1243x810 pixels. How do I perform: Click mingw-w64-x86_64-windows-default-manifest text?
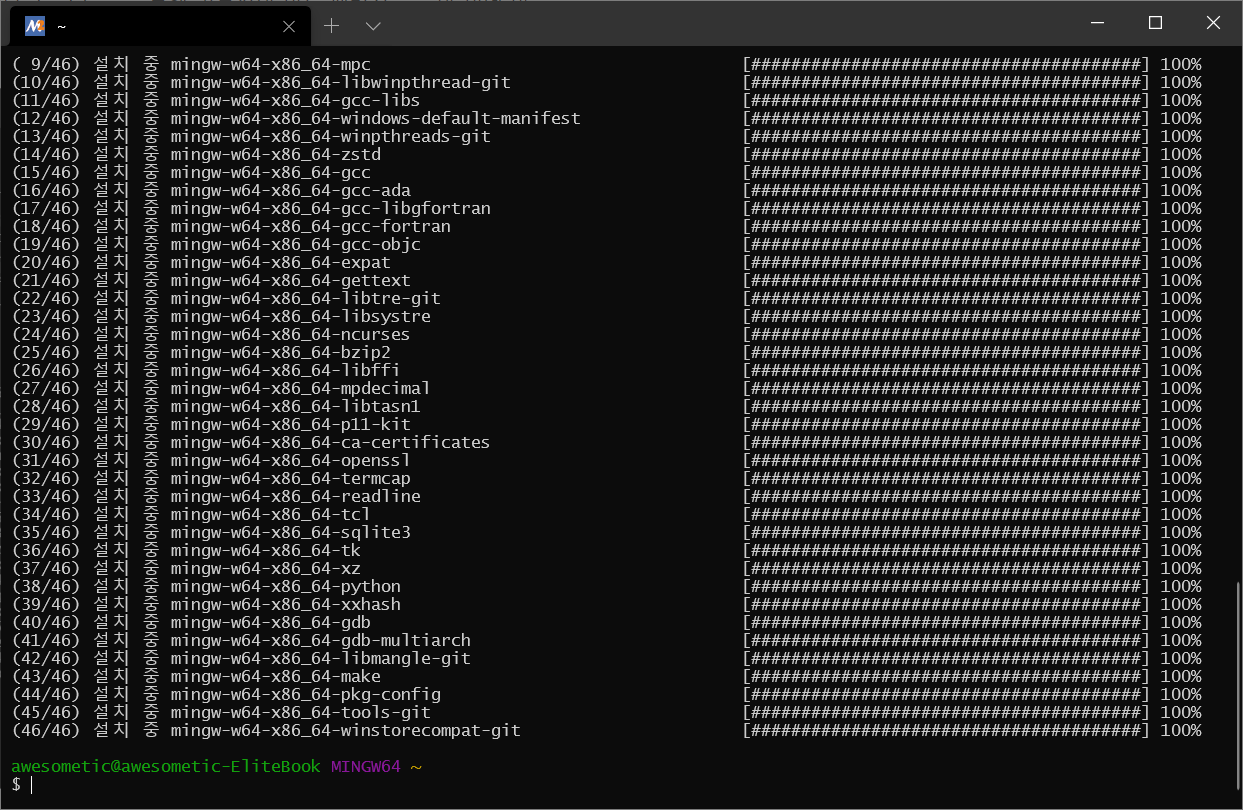point(376,118)
